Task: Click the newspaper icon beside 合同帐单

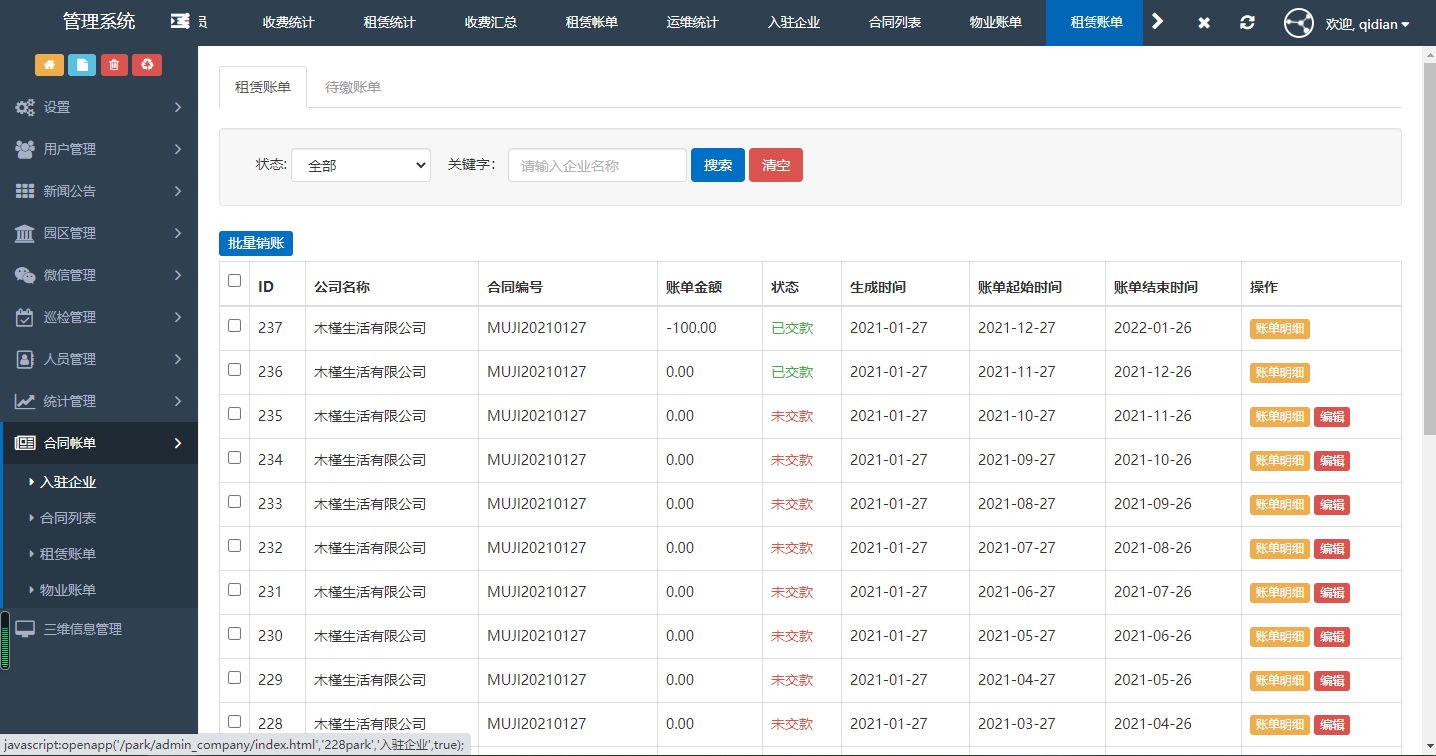Action: (x=25, y=443)
